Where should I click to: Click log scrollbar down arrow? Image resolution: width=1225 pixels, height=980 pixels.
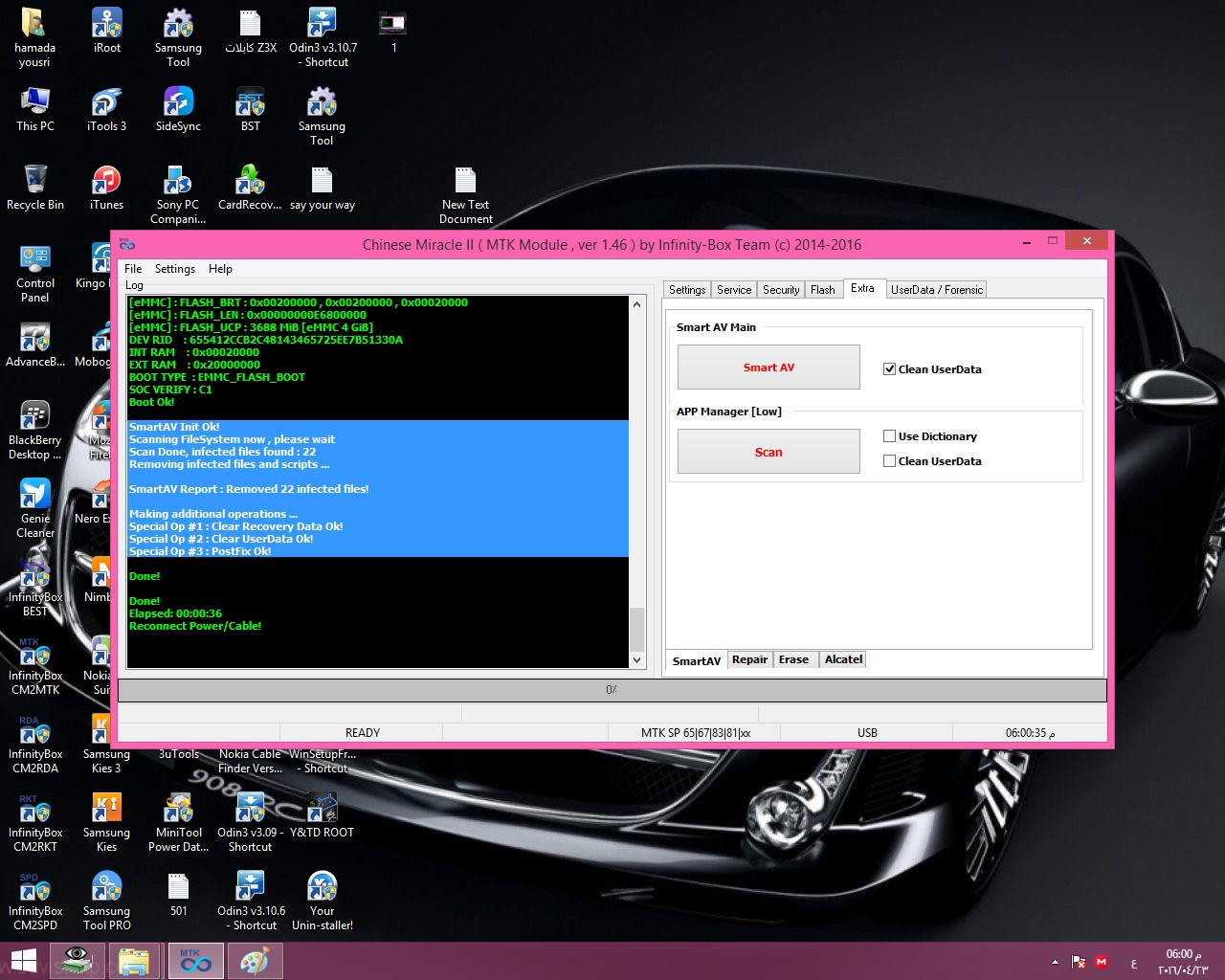click(x=636, y=659)
